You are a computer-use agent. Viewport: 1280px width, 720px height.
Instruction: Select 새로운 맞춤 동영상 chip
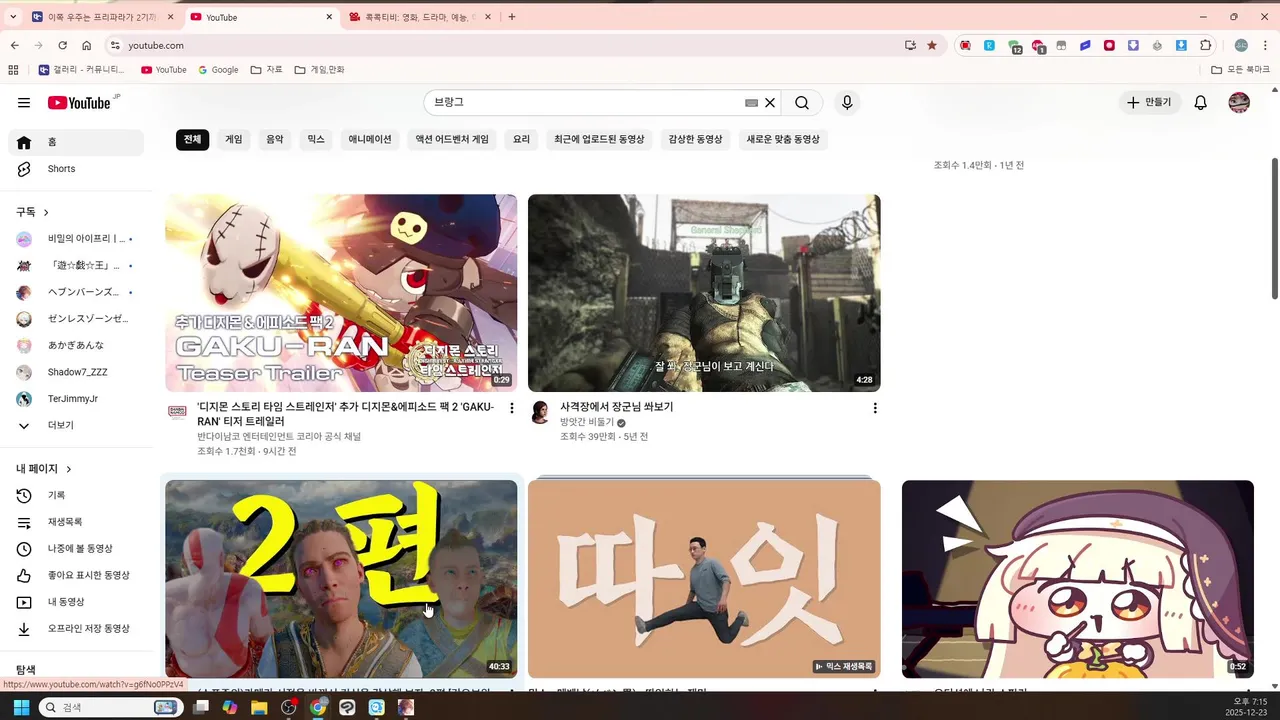[x=783, y=140]
